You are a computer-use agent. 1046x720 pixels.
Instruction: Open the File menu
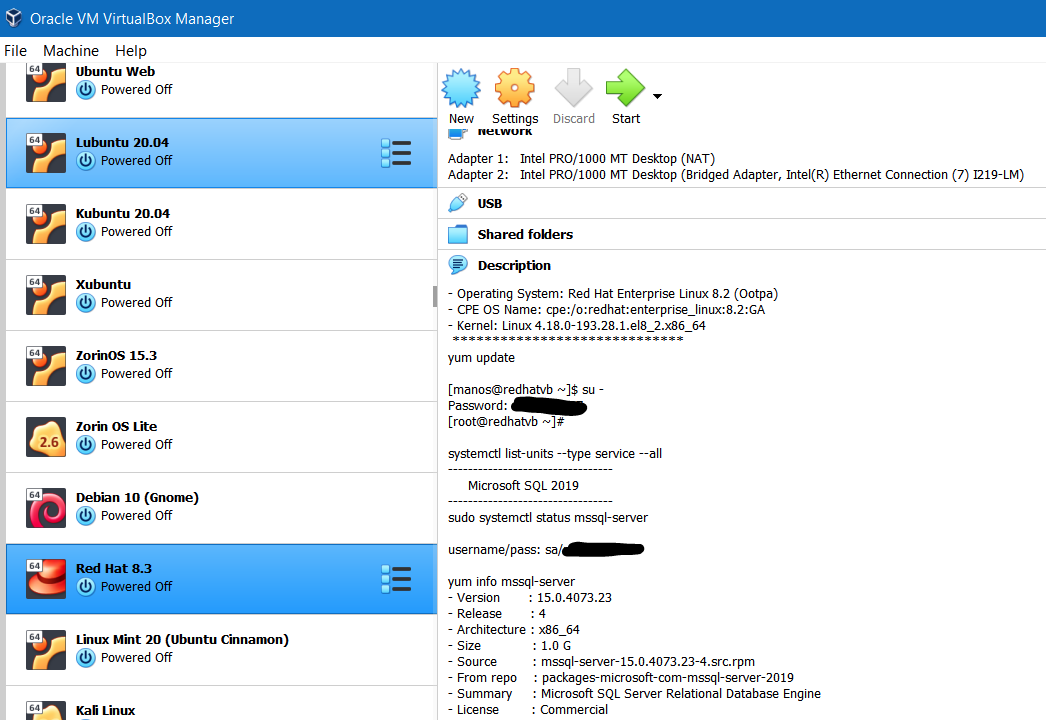tap(15, 51)
